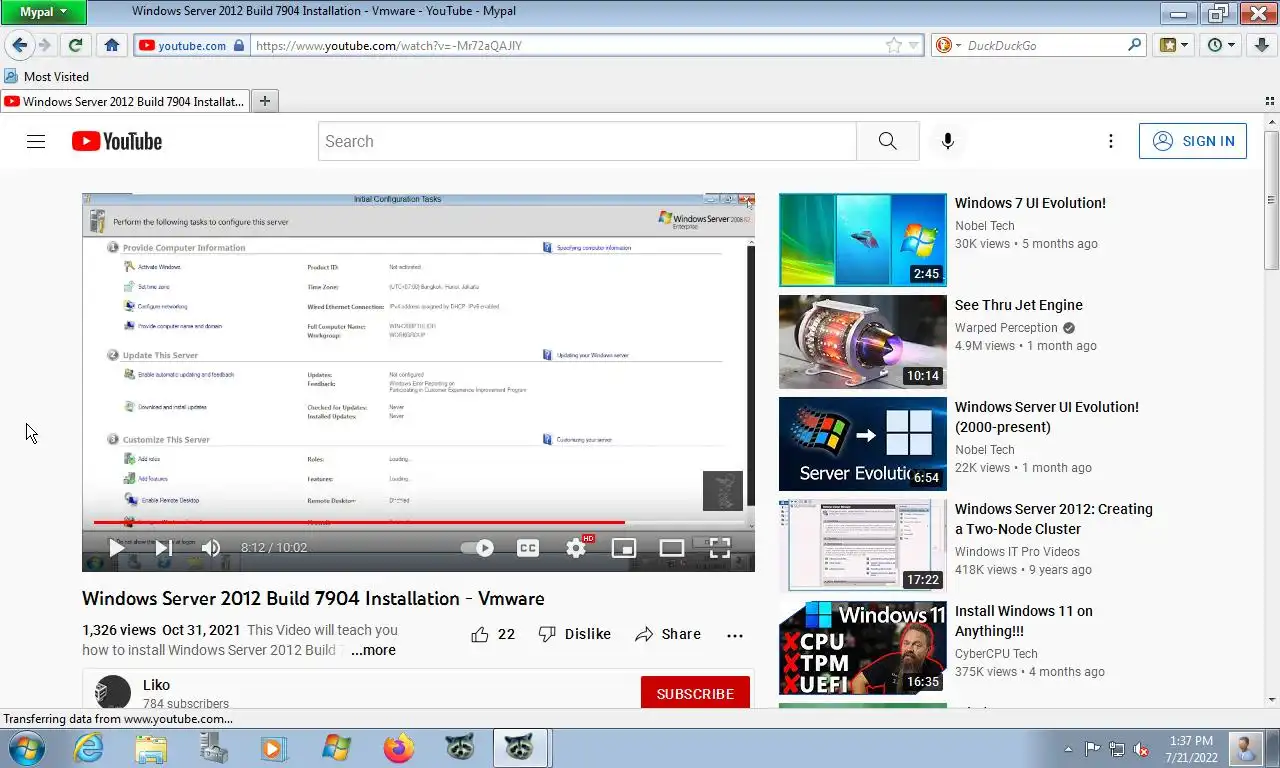This screenshot has width=1280, height=768.
Task: Enter full screen mode
Action: pos(719,547)
